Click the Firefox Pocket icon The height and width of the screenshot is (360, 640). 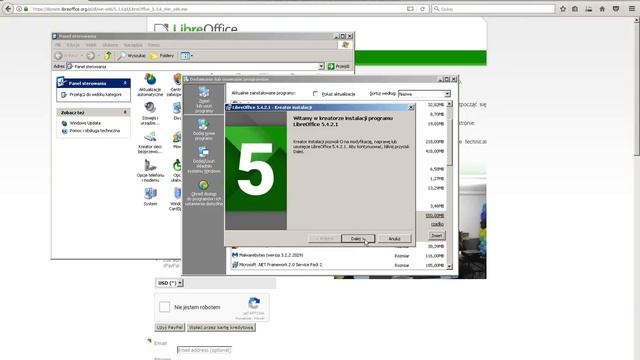coord(616,9)
